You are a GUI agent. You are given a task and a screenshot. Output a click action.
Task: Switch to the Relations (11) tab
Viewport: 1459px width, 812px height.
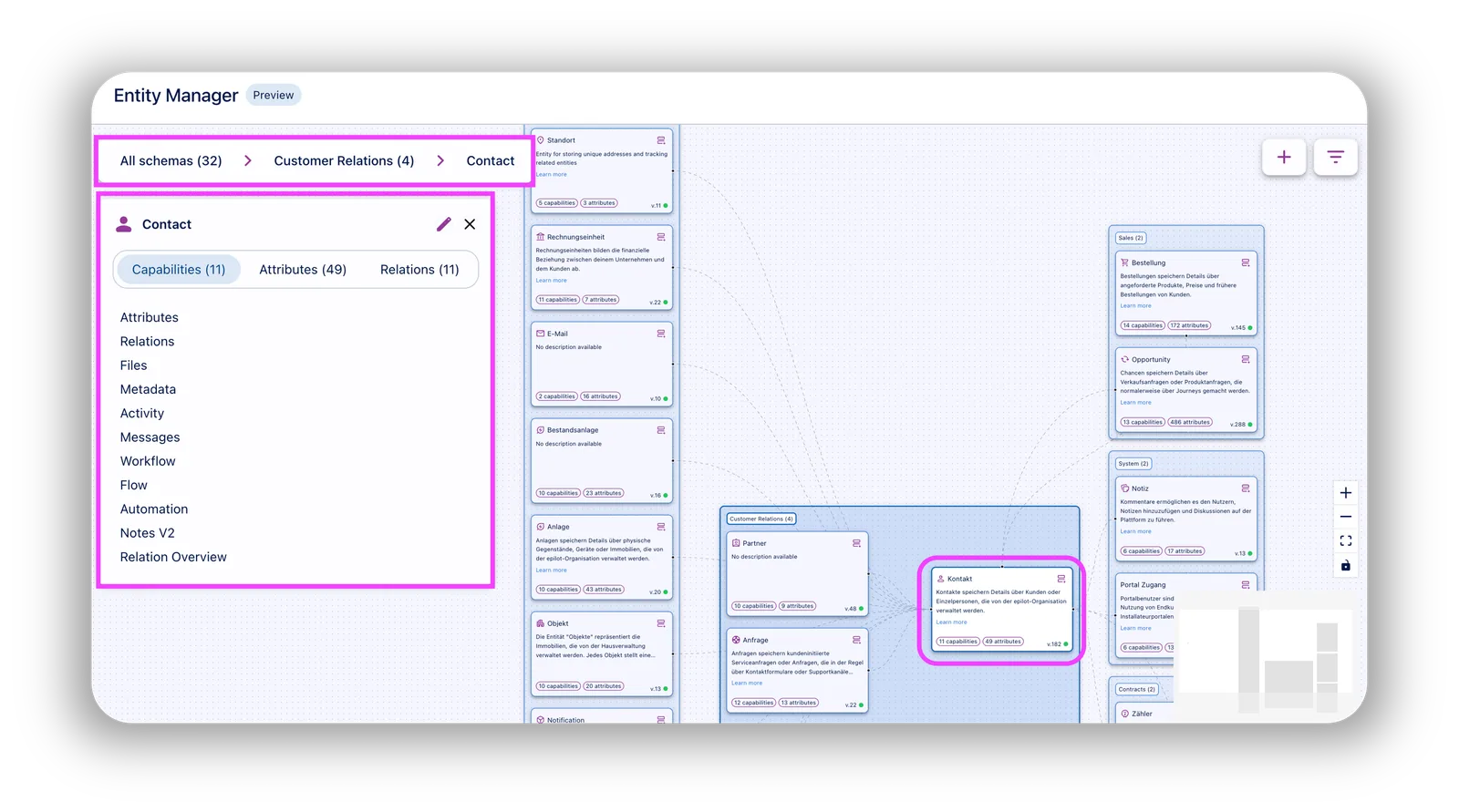(419, 270)
